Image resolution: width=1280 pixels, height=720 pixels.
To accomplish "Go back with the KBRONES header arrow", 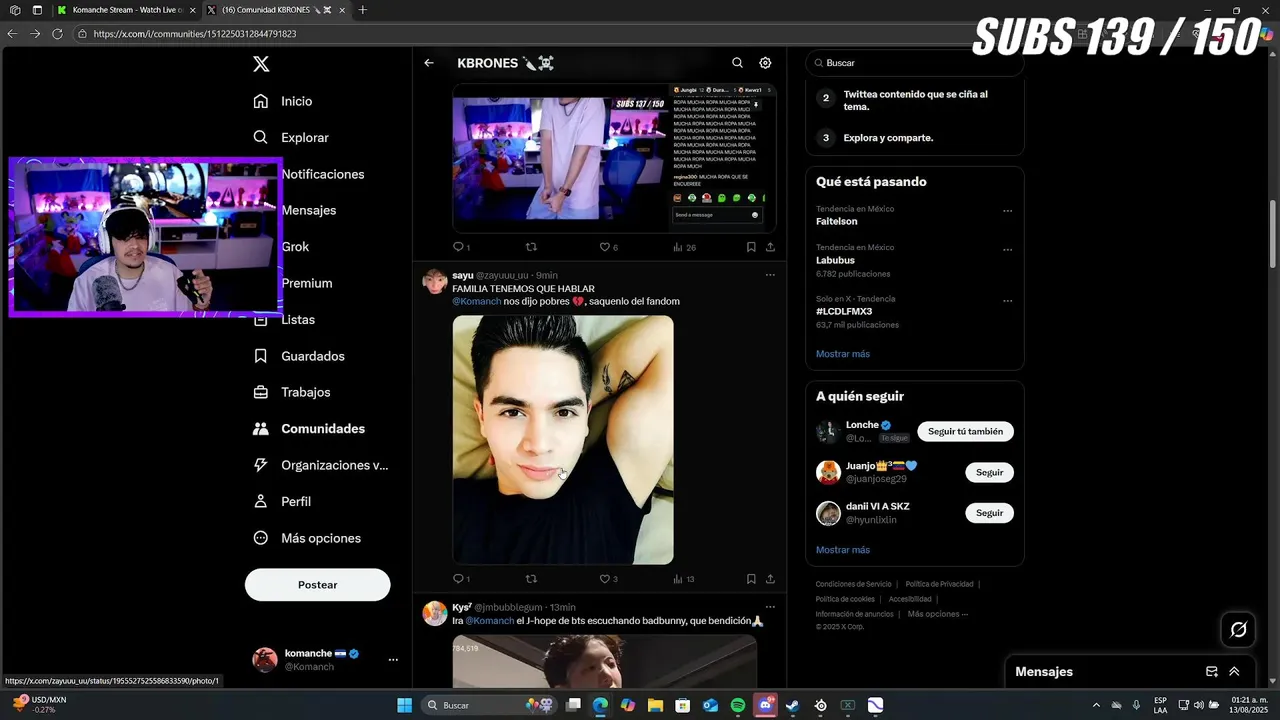I will pyautogui.click(x=429, y=63).
